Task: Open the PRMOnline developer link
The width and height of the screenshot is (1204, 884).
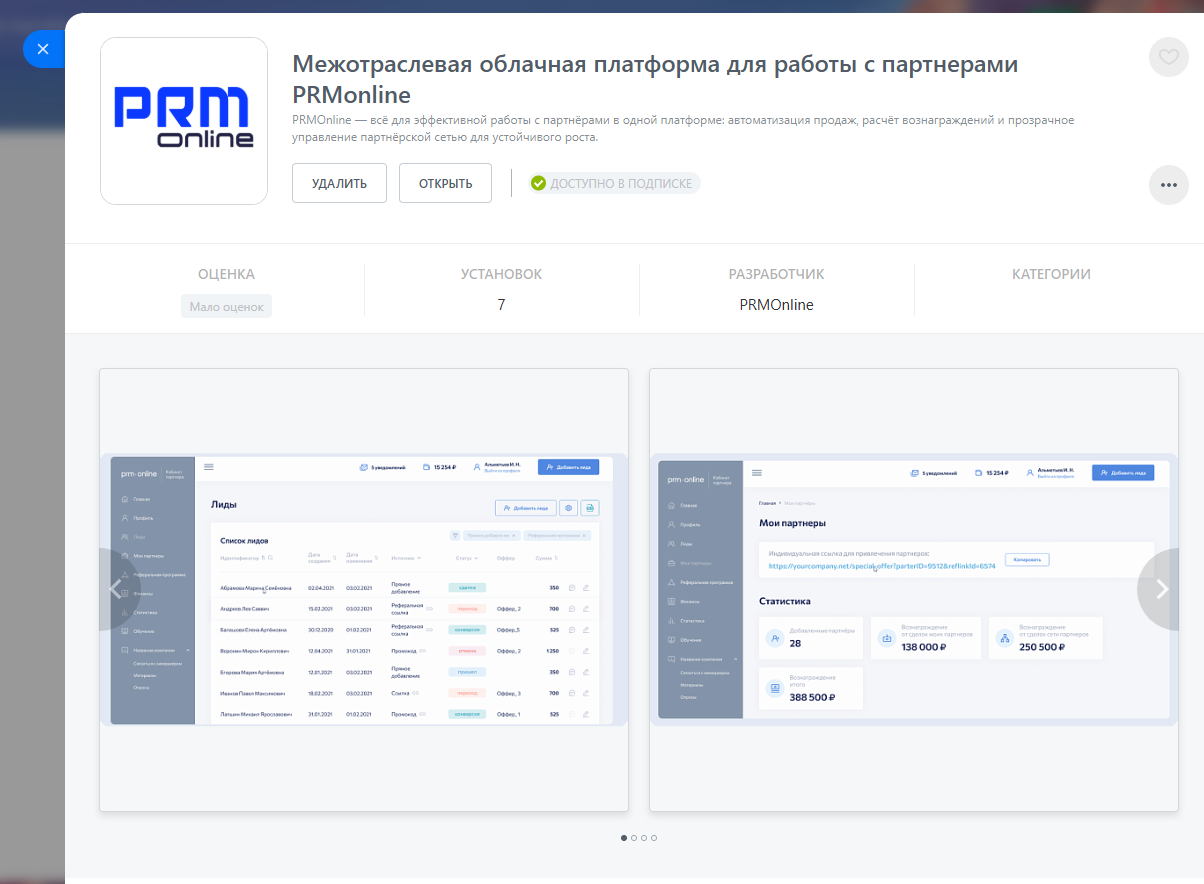Action: 776,305
